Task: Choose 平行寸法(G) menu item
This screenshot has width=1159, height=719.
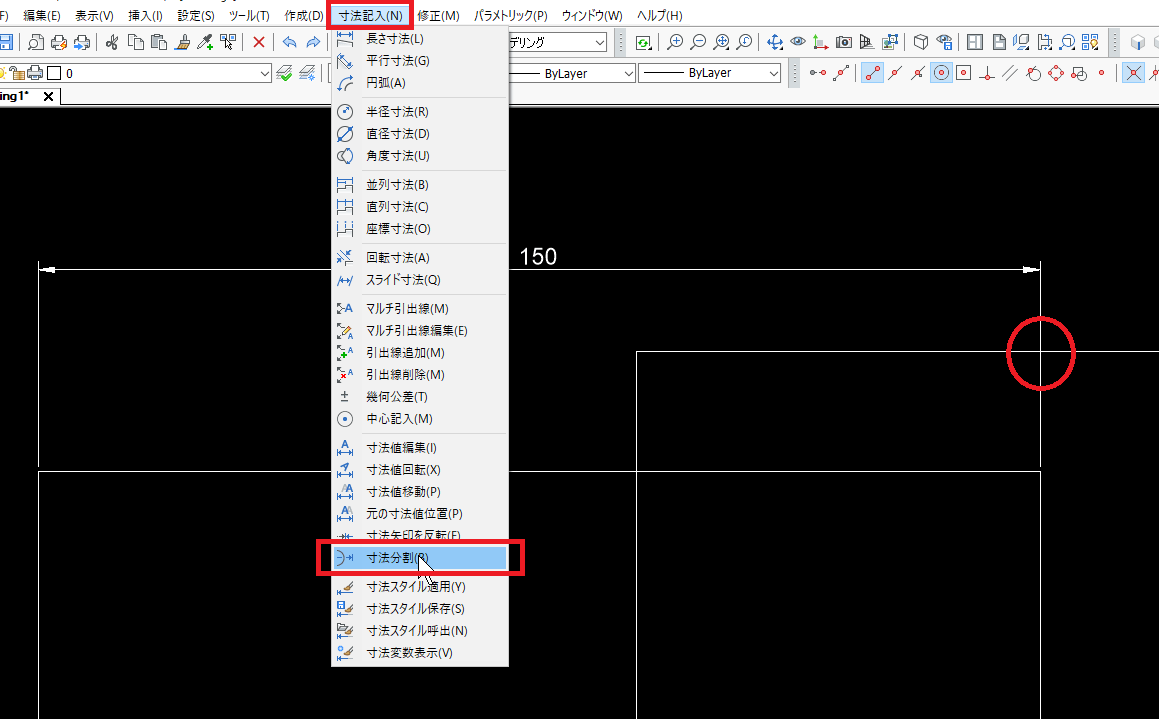Action: pyautogui.click(x=420, y=61)
